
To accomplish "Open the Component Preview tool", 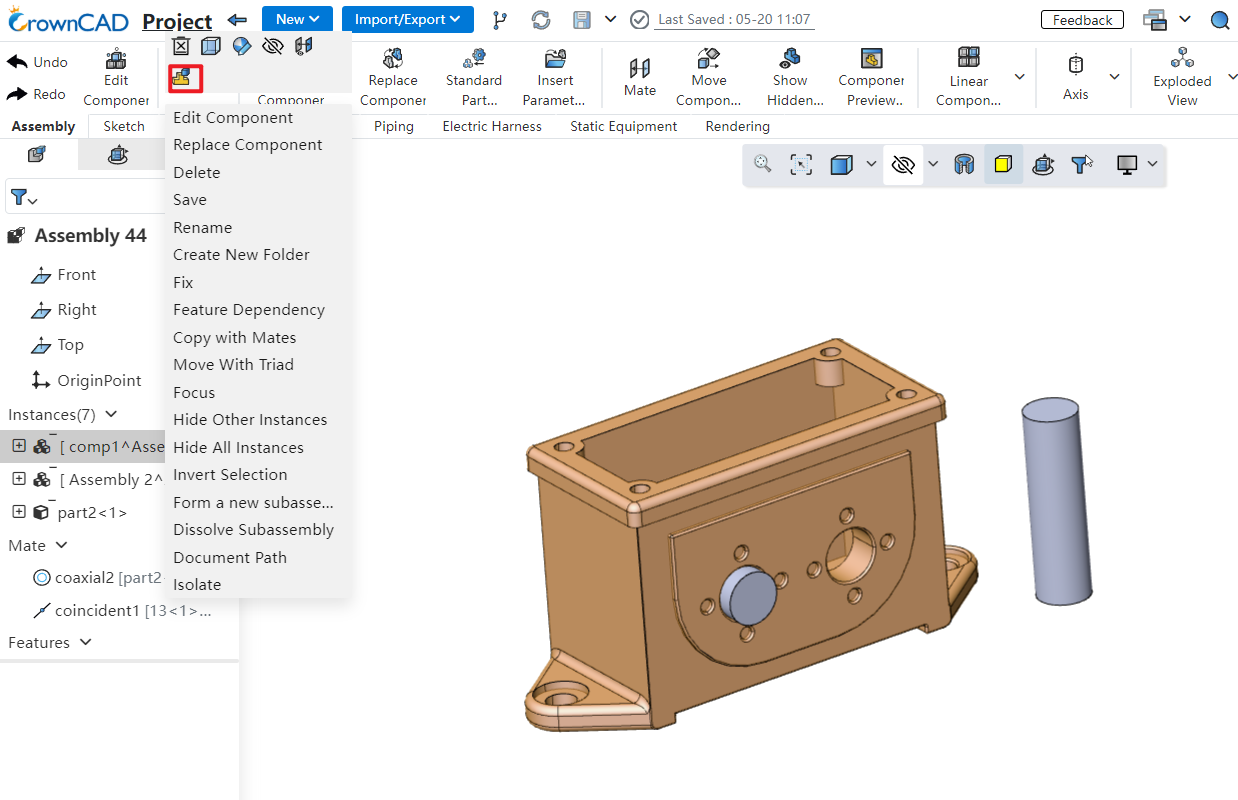I will click(x=871, y=78).
